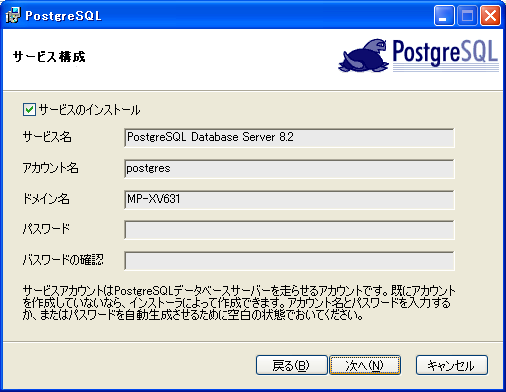The height and width of the screenshot is (392, 506).
Task: Click the パスワード input field
Action: pos(289,230)
